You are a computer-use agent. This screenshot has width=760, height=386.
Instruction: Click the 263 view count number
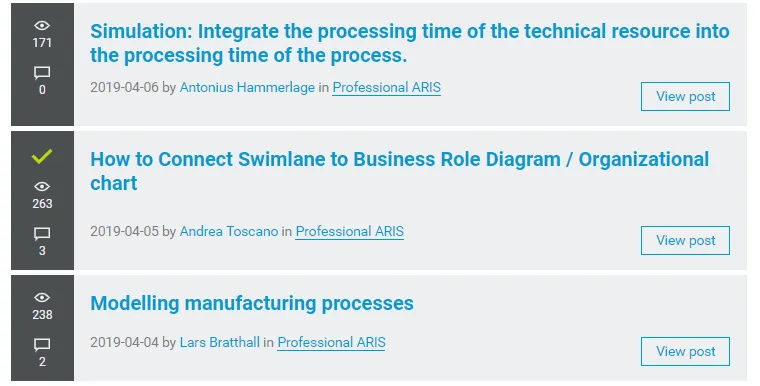coord(42,204)
